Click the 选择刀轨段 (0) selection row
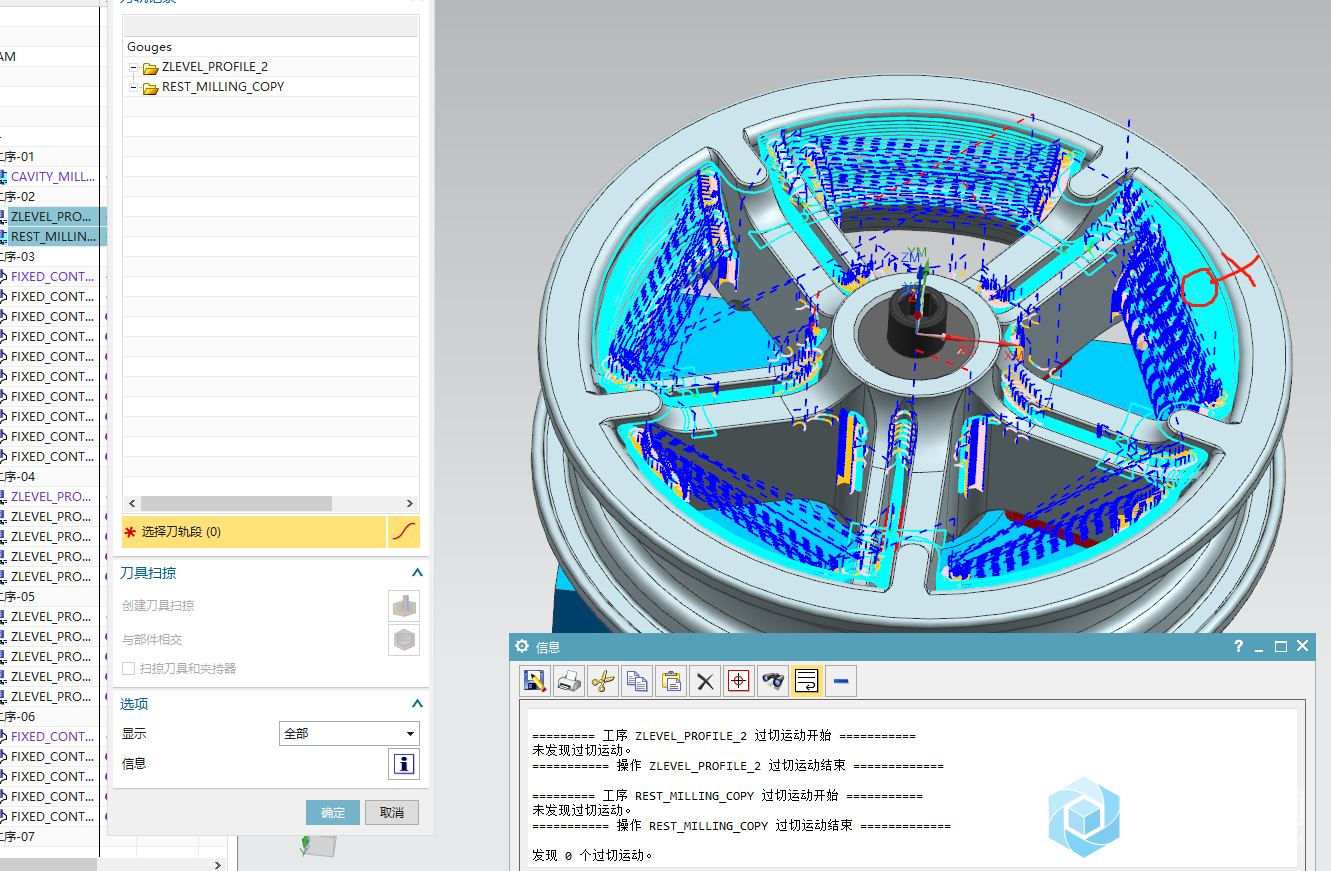 pos(254,532)
